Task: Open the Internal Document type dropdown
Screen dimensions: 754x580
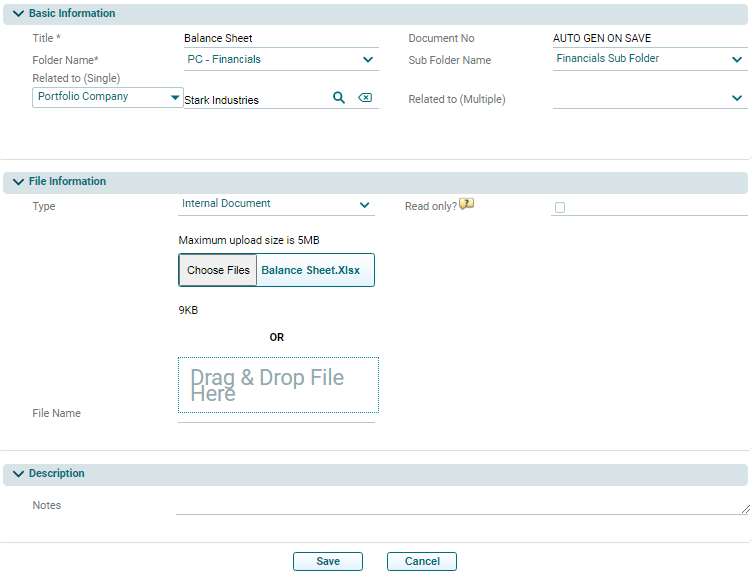Action: pyautogui.click(x=364, y=205)
